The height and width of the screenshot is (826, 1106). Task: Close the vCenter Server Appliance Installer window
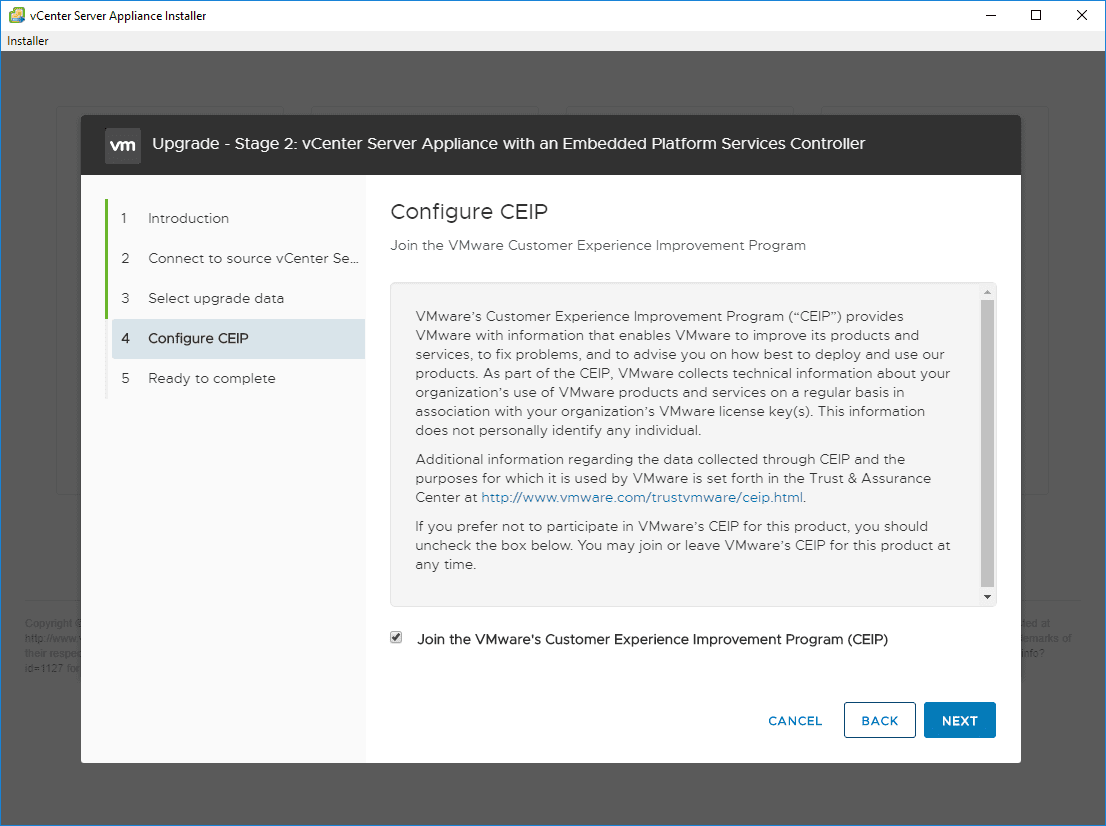pos(1082,15)
